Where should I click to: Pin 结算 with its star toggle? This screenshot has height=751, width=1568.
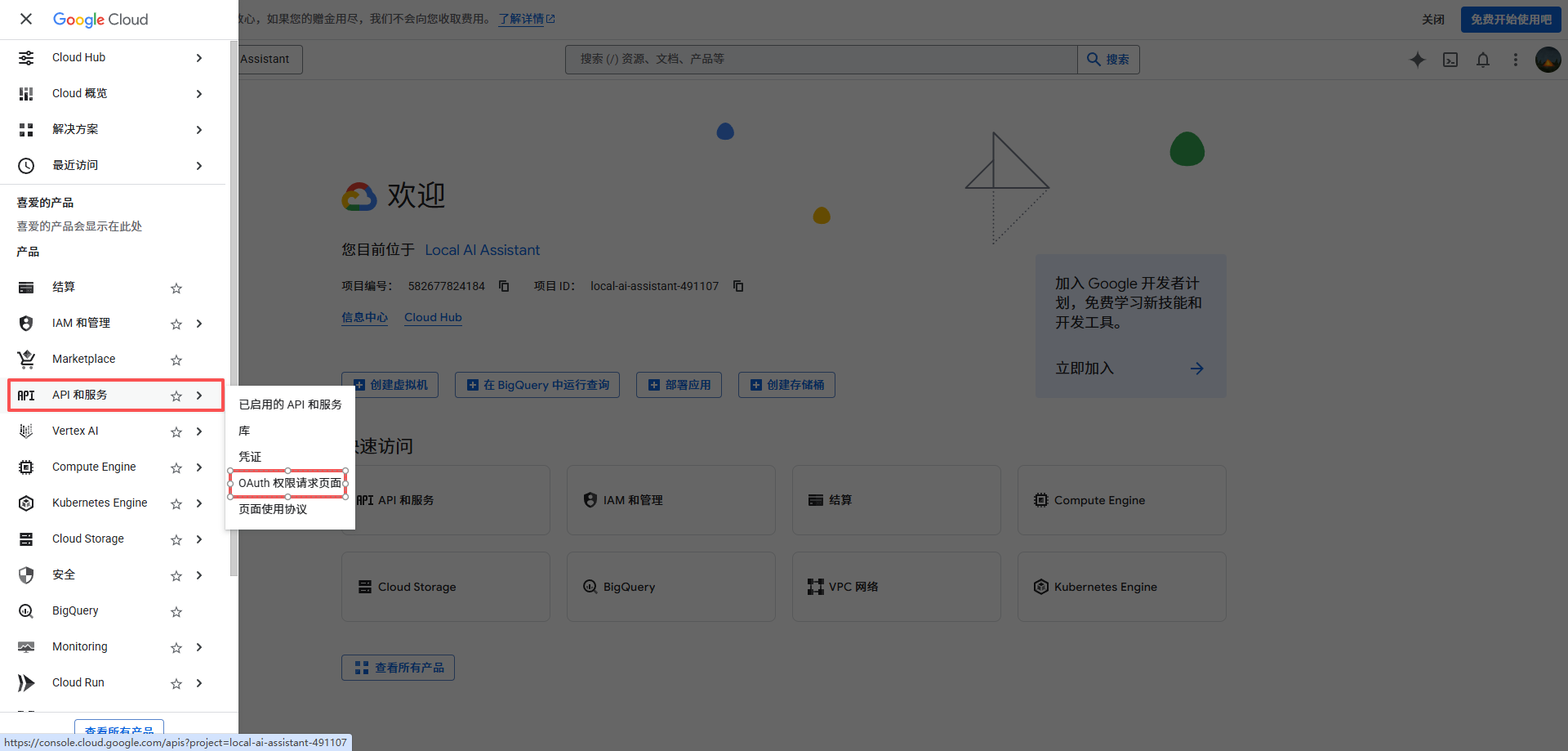[176, 288]
